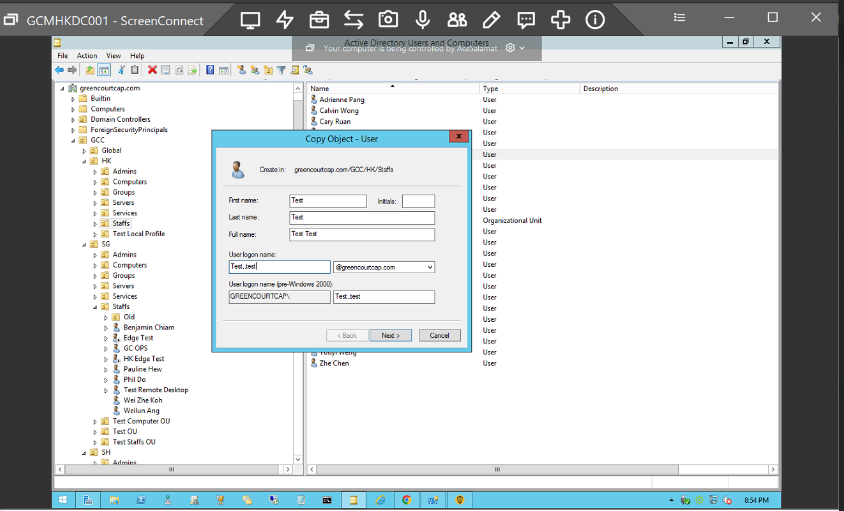The width and height of the screenshot is (844, 511).
Task: Click the Copy clipboard toolbar icon
Action: pyautogui.click(x=135, y=70)
